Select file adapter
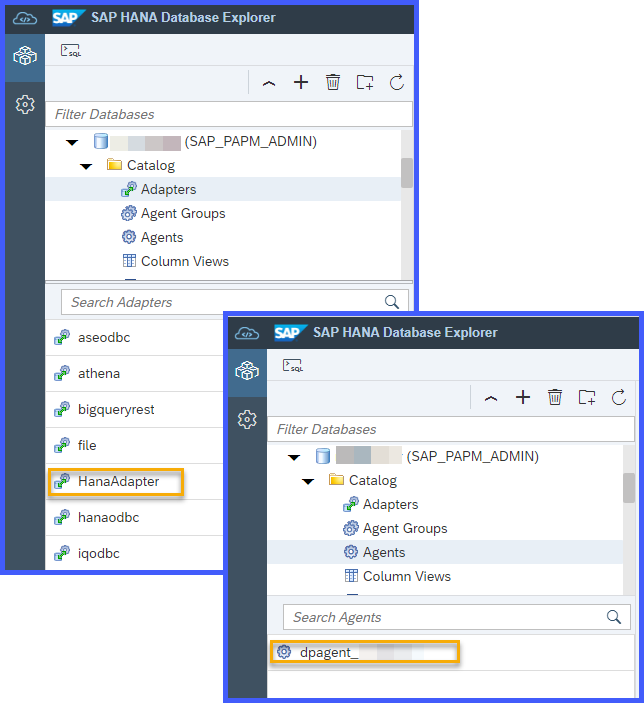This screenshot has width=644, height=703. click(135, 445)
